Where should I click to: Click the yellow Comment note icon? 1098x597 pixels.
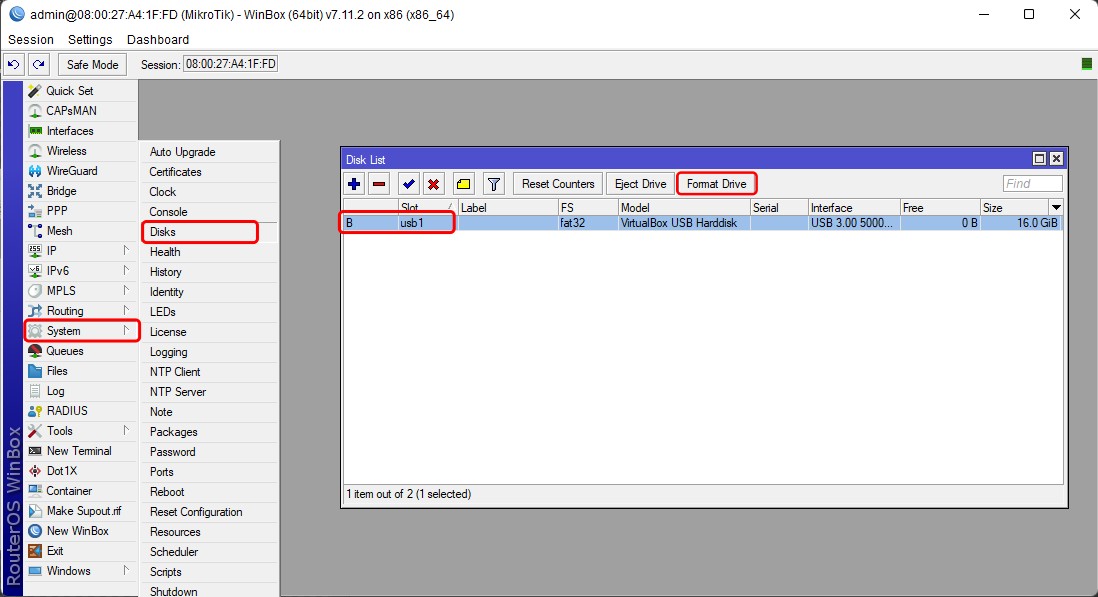tap(463, 184)
